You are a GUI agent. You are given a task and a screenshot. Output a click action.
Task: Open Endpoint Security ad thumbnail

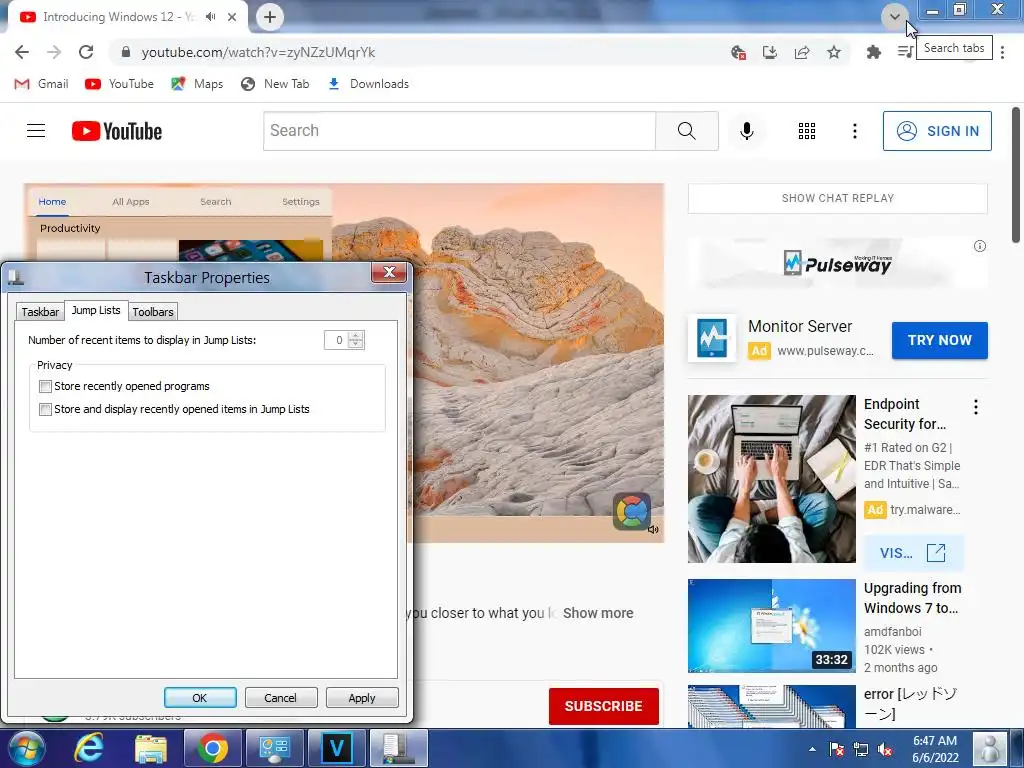pos(771,479)
